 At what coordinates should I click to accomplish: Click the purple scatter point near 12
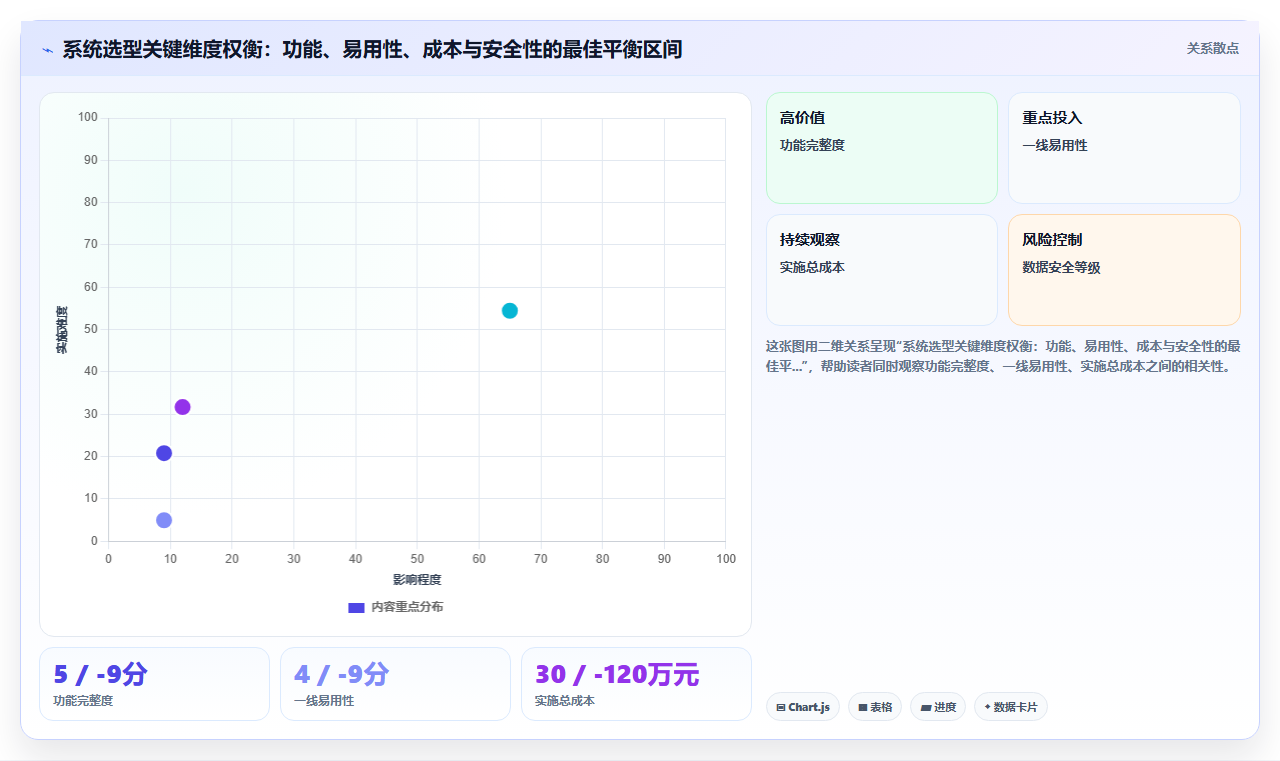click(x=182, y=407)
